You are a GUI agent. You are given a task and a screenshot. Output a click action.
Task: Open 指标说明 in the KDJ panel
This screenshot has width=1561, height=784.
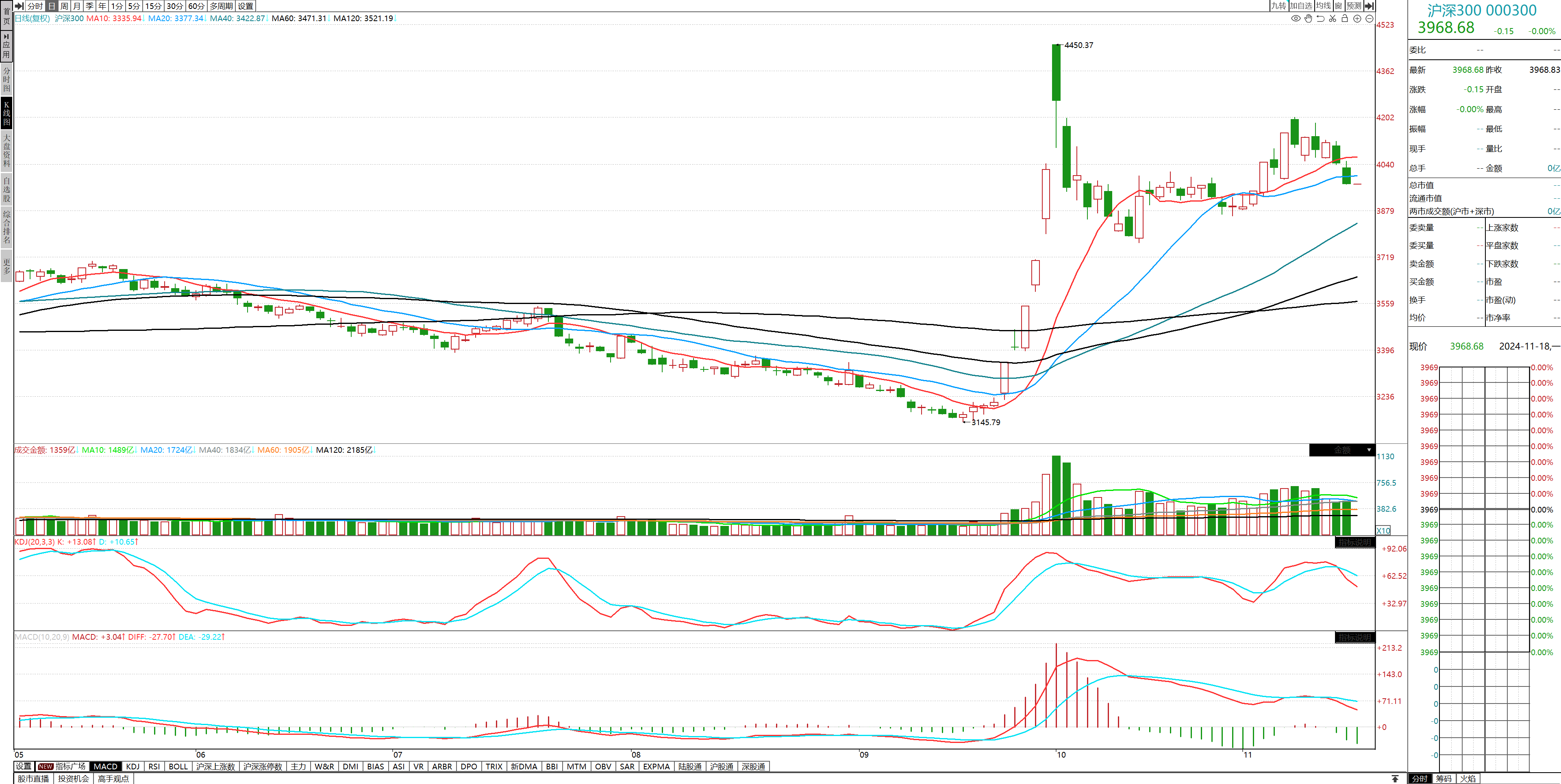1355,542
